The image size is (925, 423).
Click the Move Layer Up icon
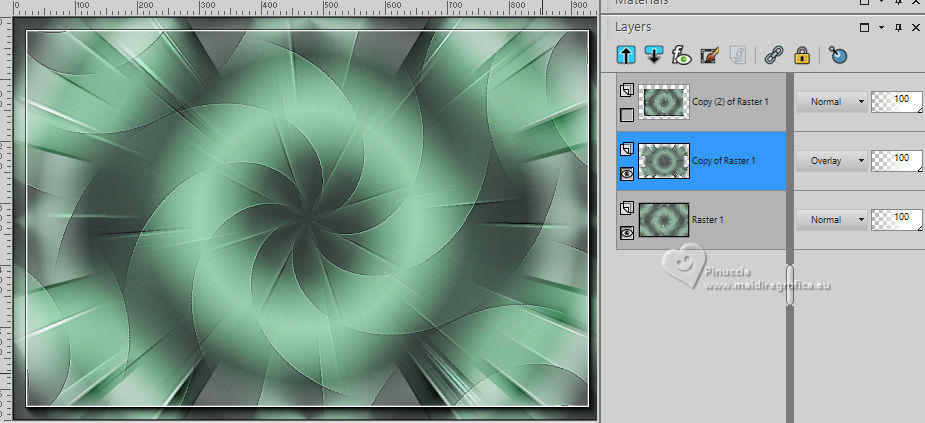[626, 55]
